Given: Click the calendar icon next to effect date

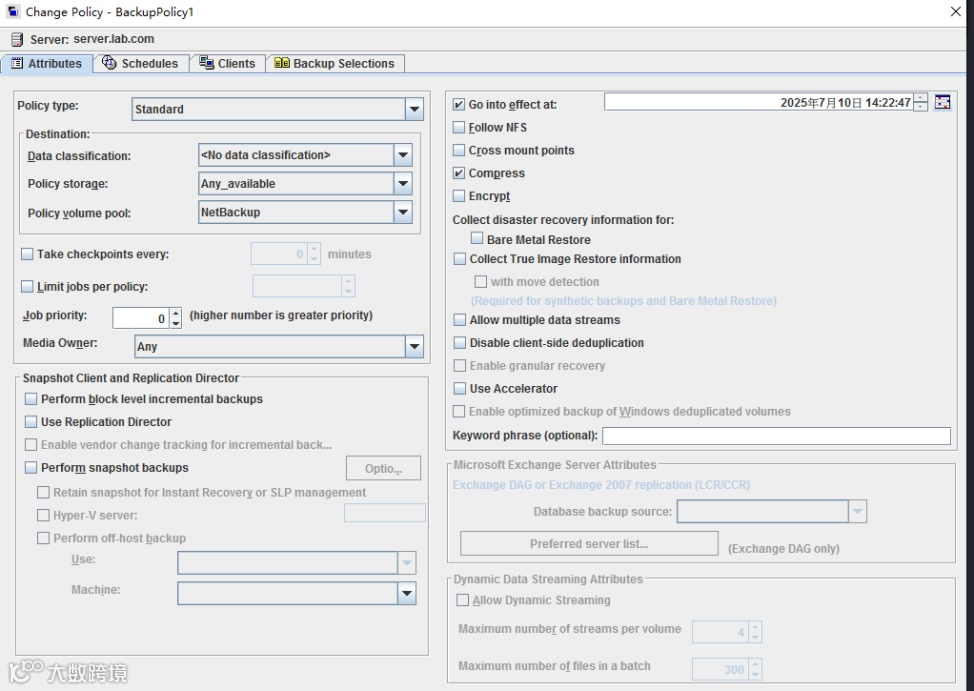Looking at the screenshot, I should coord(942,103).
